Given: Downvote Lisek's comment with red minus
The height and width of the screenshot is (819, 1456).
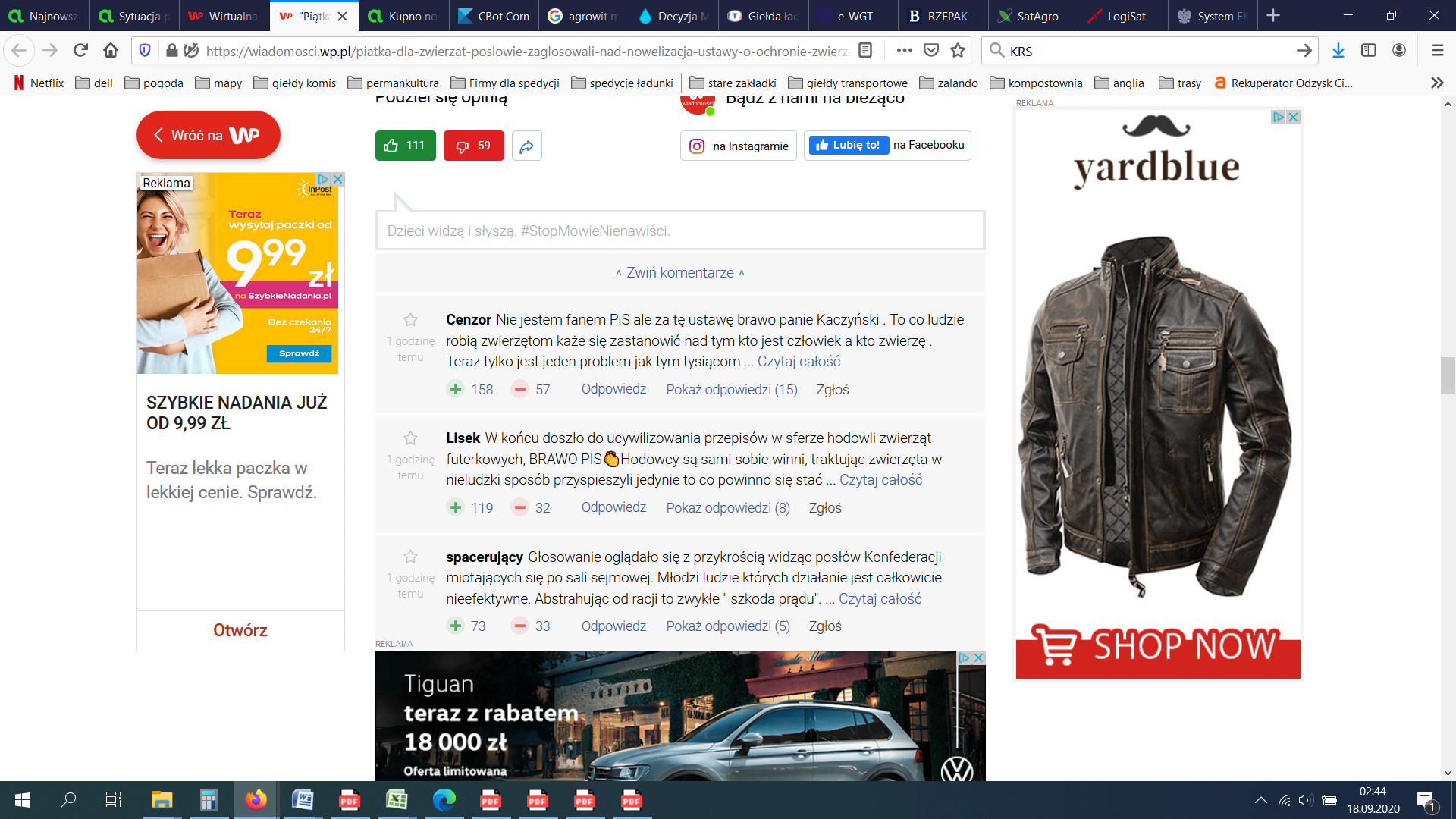Looking at the screenshot, I should 519,507.
